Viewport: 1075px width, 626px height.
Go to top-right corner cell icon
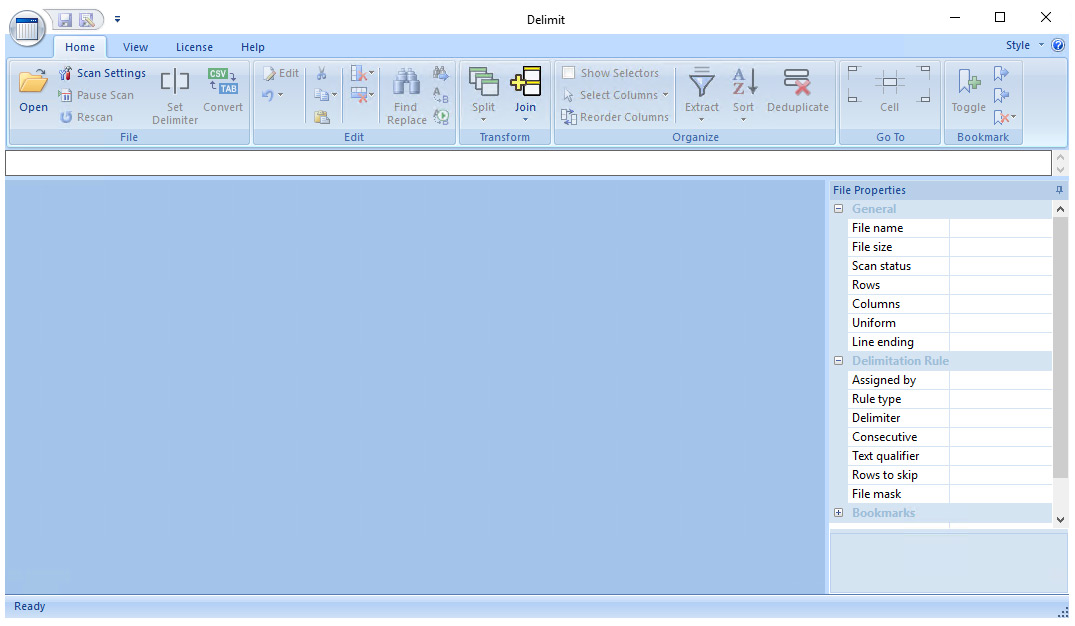tap(925, 71)
